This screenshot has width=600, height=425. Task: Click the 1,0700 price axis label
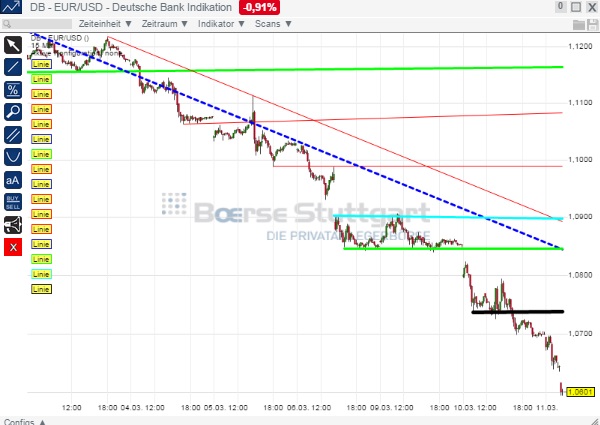click(580, 334)
